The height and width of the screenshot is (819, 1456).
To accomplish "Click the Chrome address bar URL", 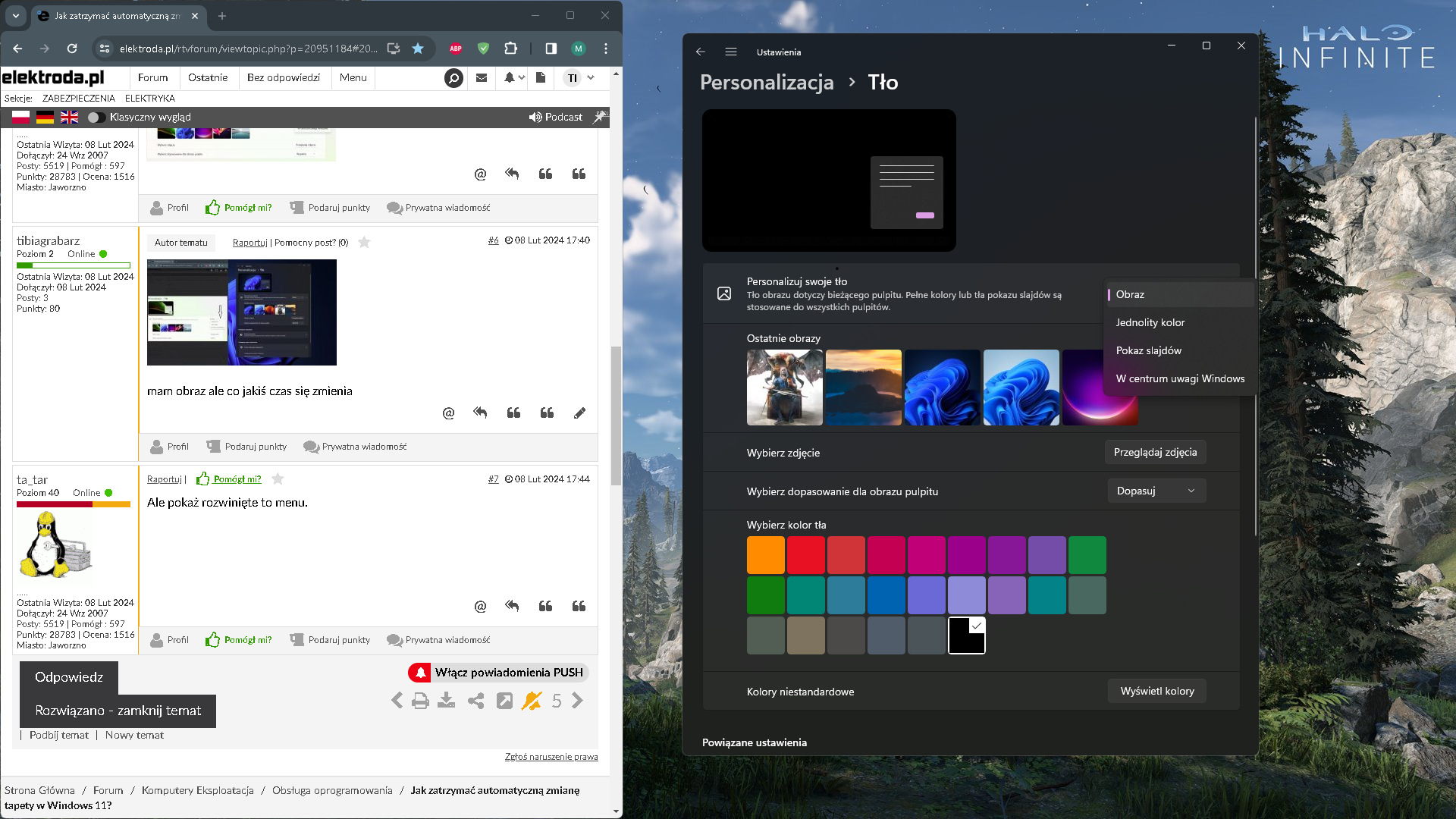I will 249,49.
